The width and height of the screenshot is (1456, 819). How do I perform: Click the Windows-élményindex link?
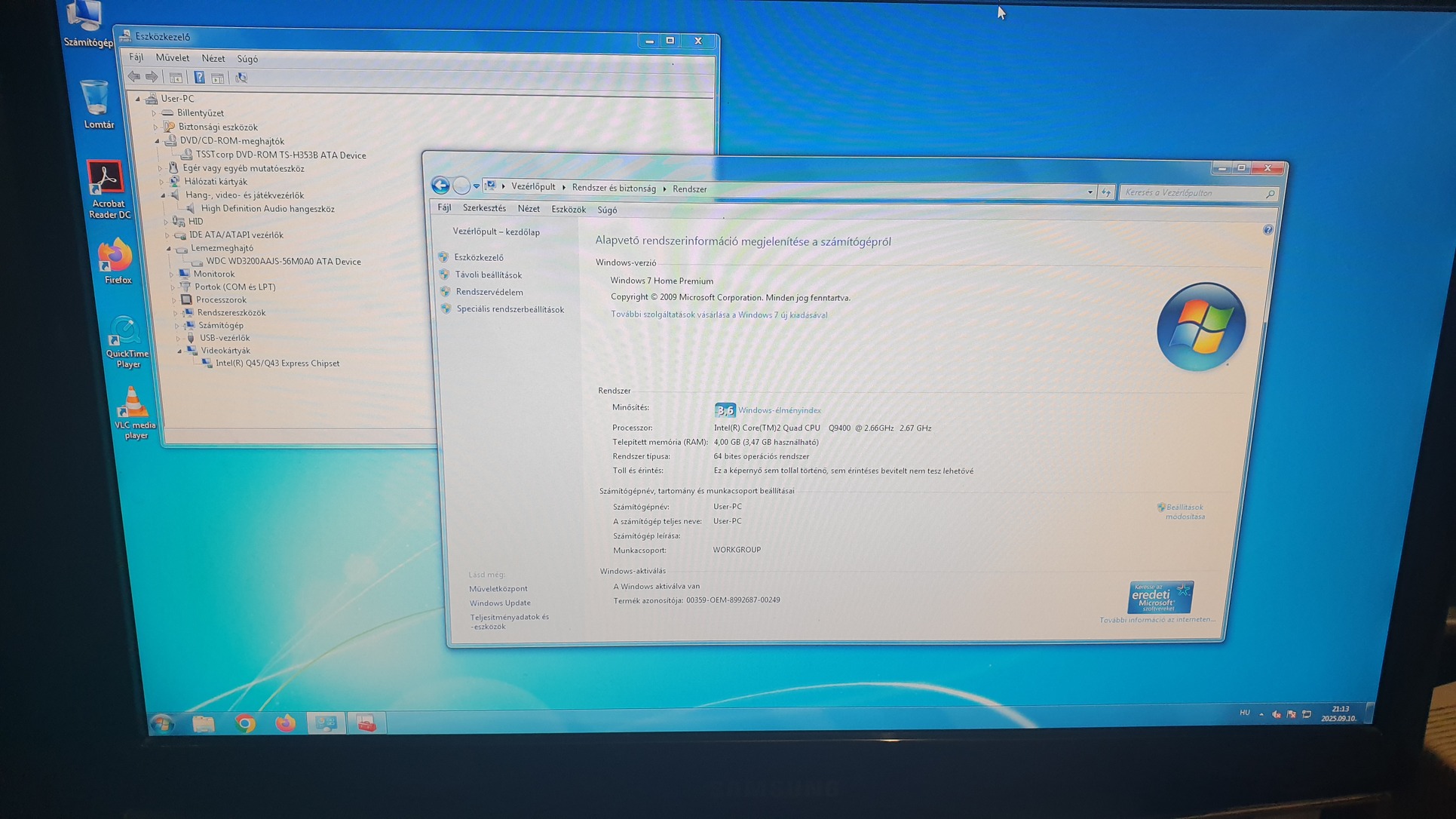point(779,410)
